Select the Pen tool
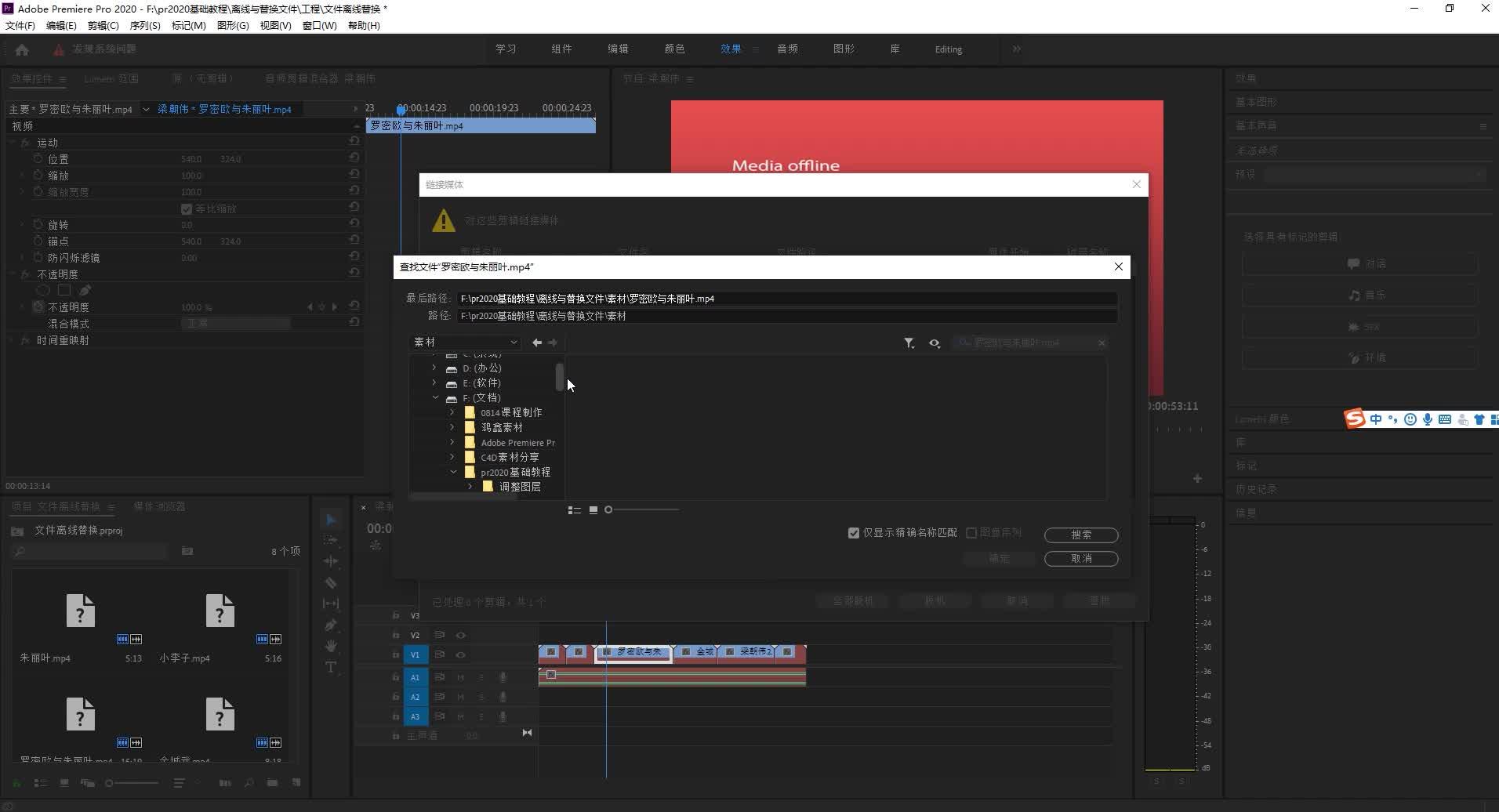 (x=331, y=625)
